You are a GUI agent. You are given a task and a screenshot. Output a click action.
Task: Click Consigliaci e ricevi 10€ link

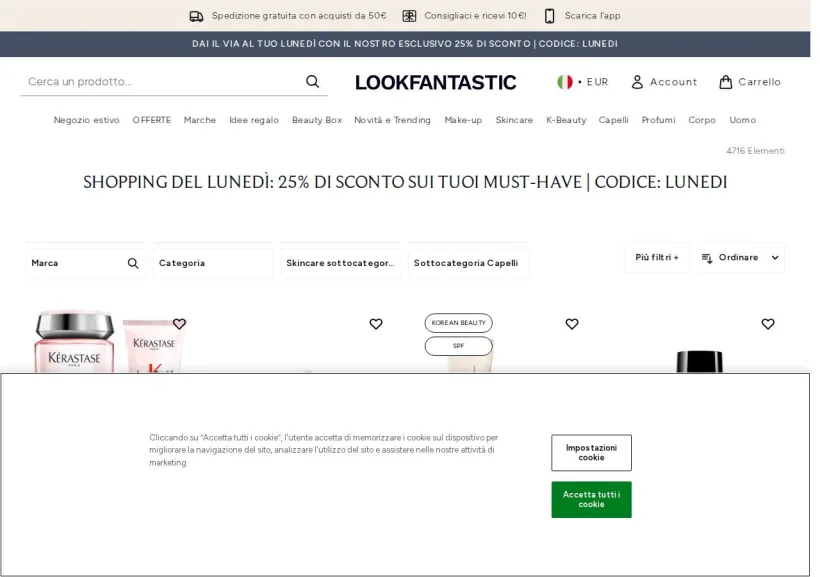(x=475, y=16)
